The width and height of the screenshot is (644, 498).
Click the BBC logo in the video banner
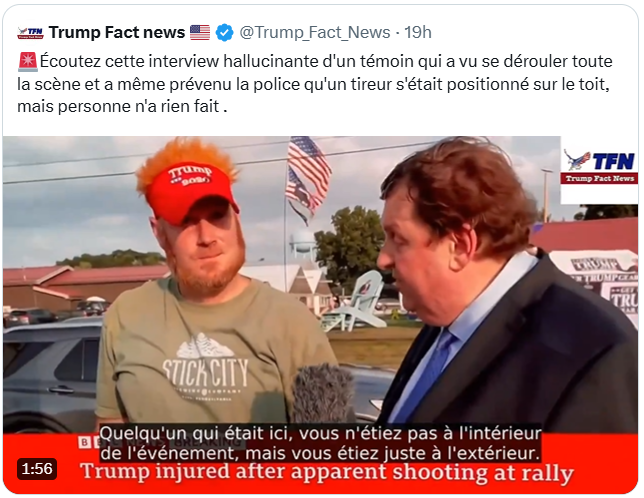(90, 442)
